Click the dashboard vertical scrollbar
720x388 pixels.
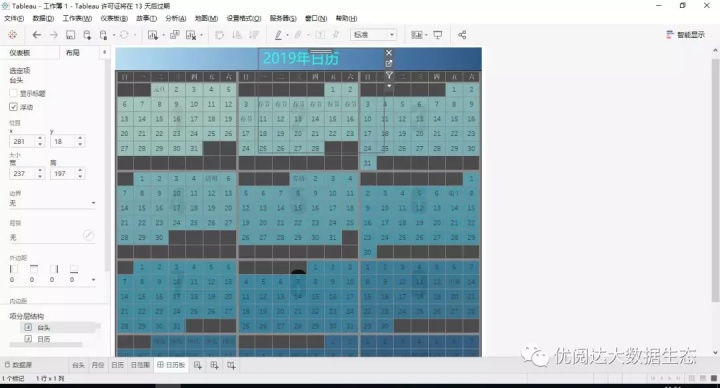715,180
